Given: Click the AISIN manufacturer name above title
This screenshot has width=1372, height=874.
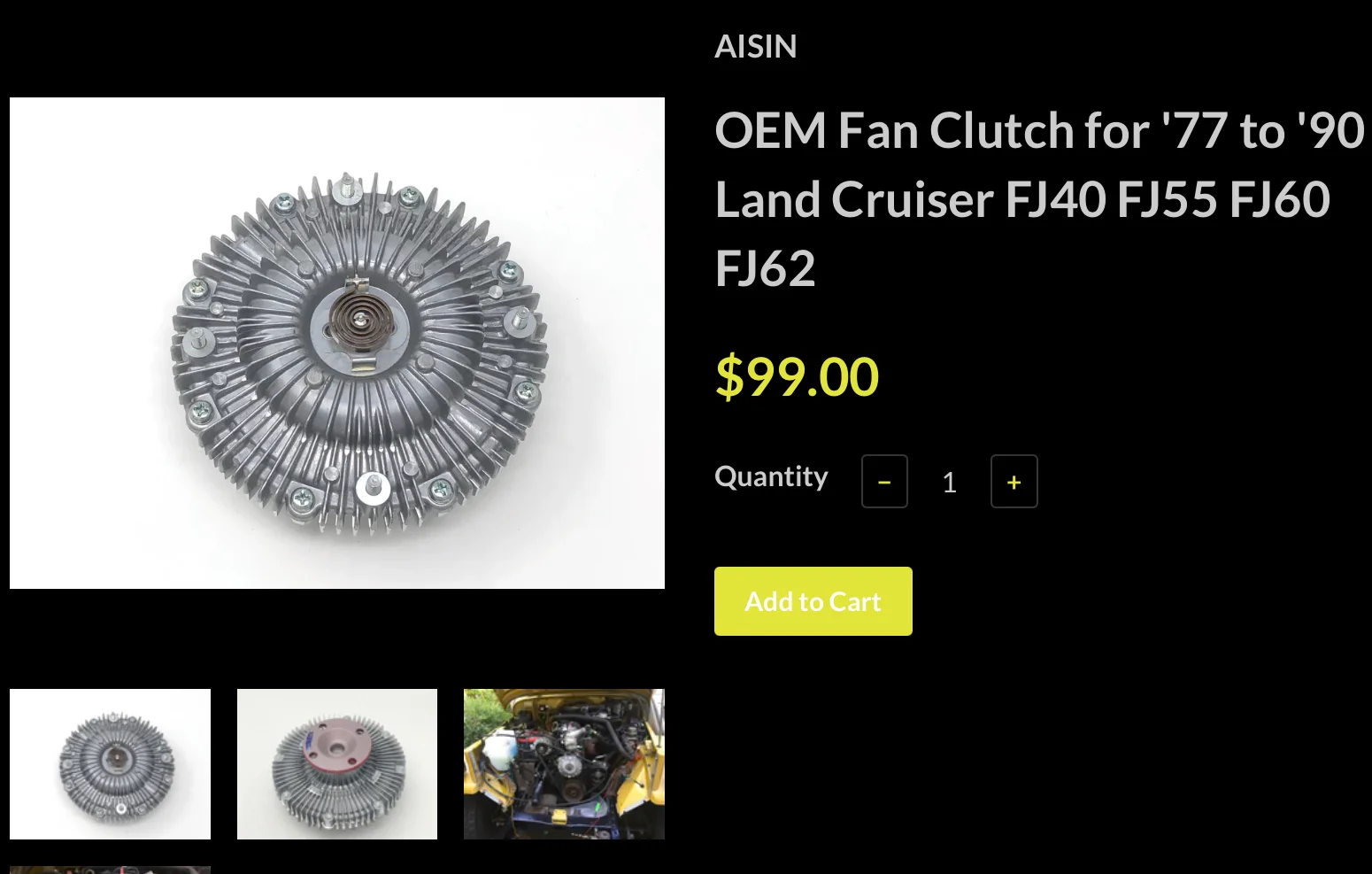Looking at the screenshot, I should coord(756,46).
